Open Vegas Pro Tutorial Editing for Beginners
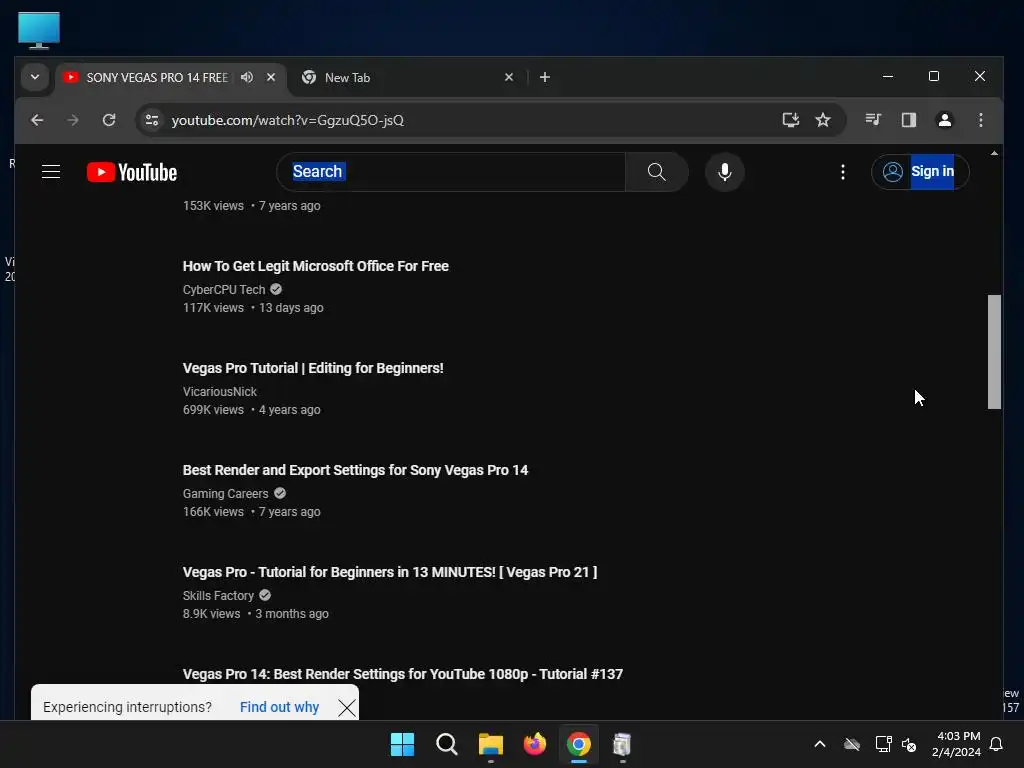The image size is (1024, 768). [313, 368]
